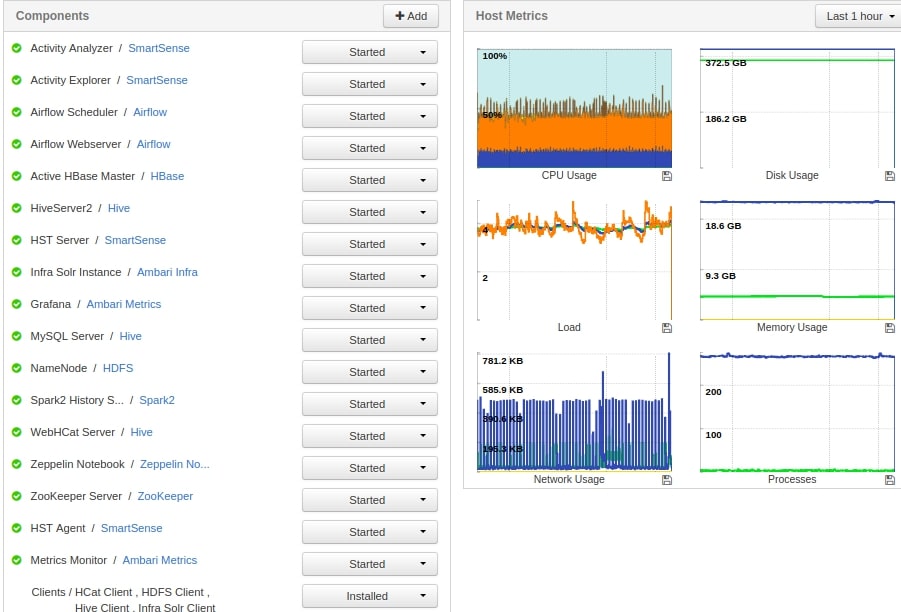
Task: Click the green status icon for WebHCat Server
Action: click(x=17, y=432)
